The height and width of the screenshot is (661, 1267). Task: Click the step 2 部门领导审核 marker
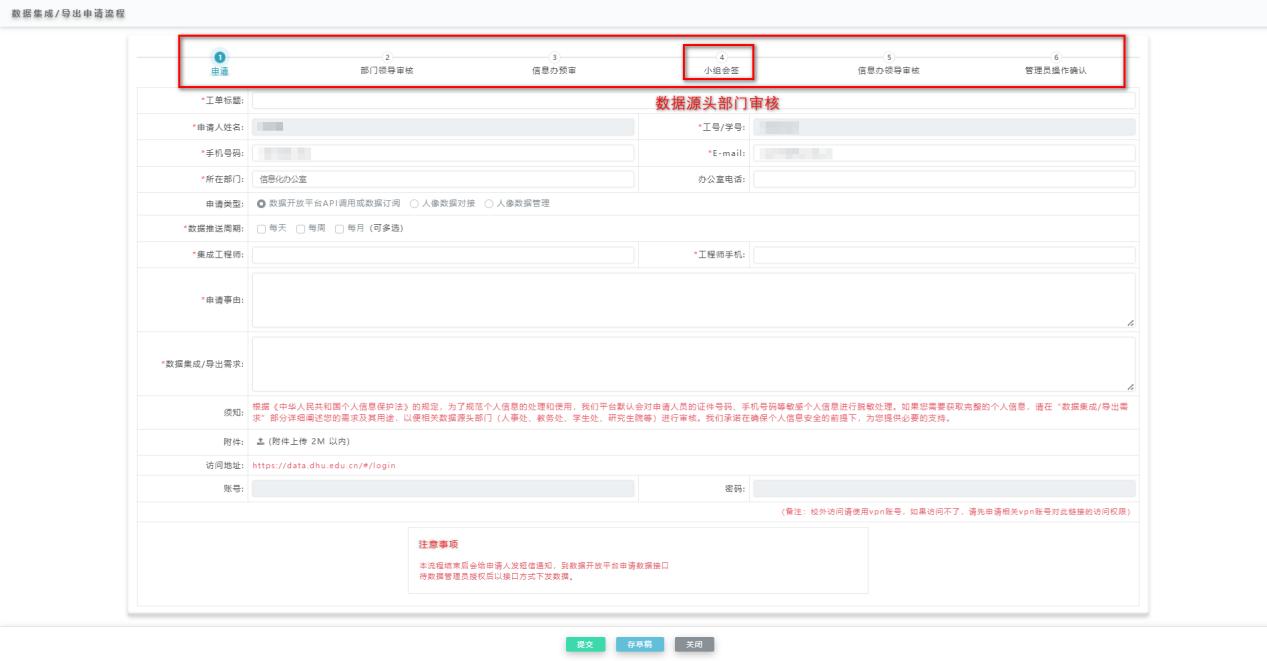point(387,57)
